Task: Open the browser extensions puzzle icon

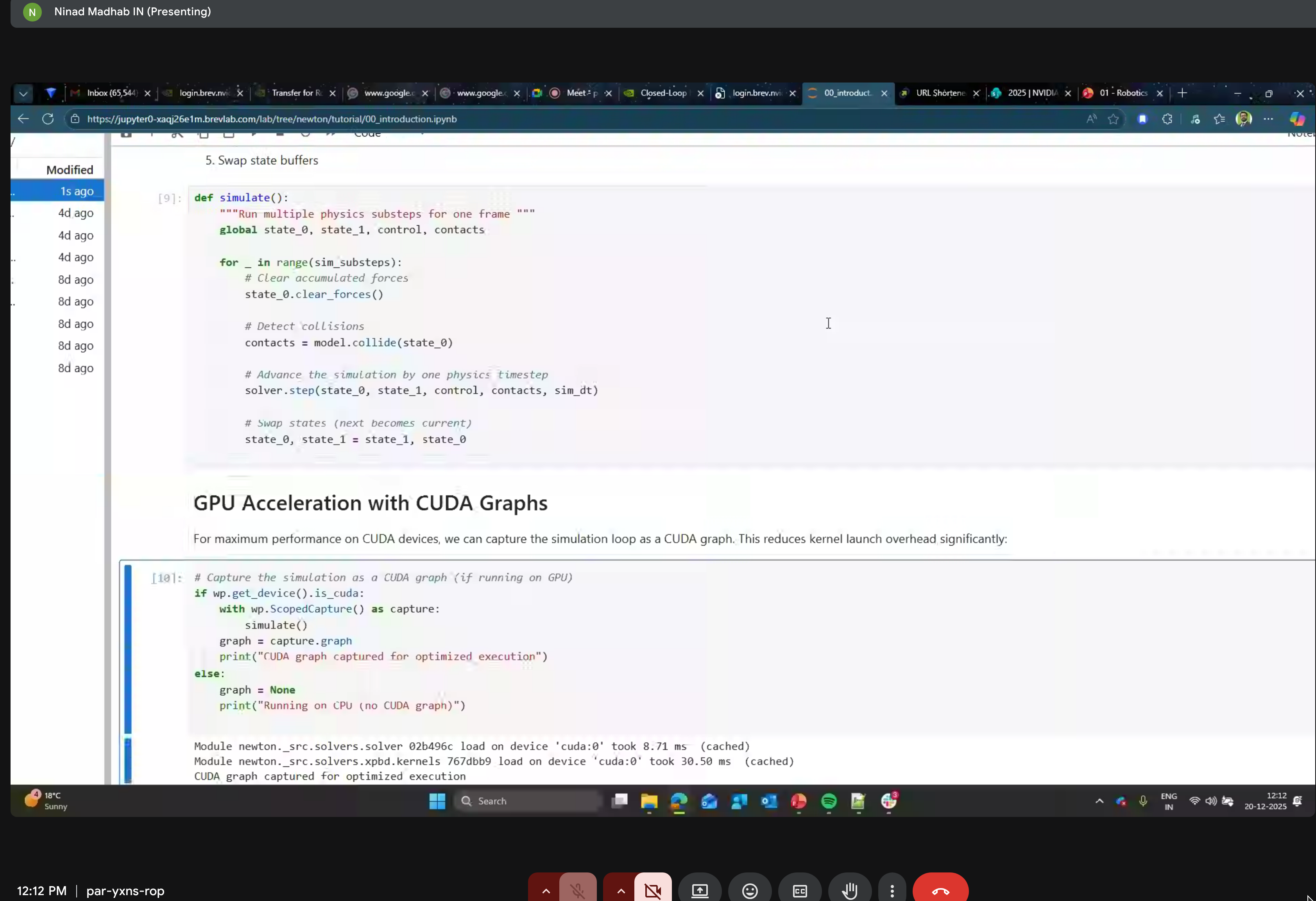Action: point(1167,119)
